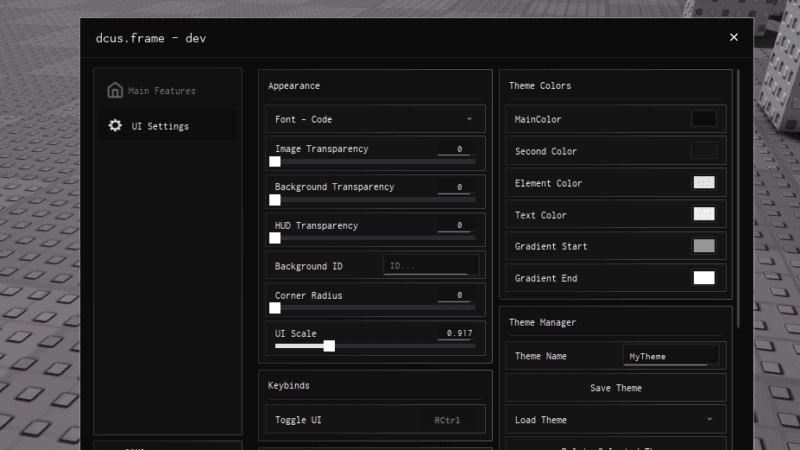Image resolution: width=800 pixels, height=450 pixels.
Task: Click the Theme Manager section heading
Action: coord(542,322)
